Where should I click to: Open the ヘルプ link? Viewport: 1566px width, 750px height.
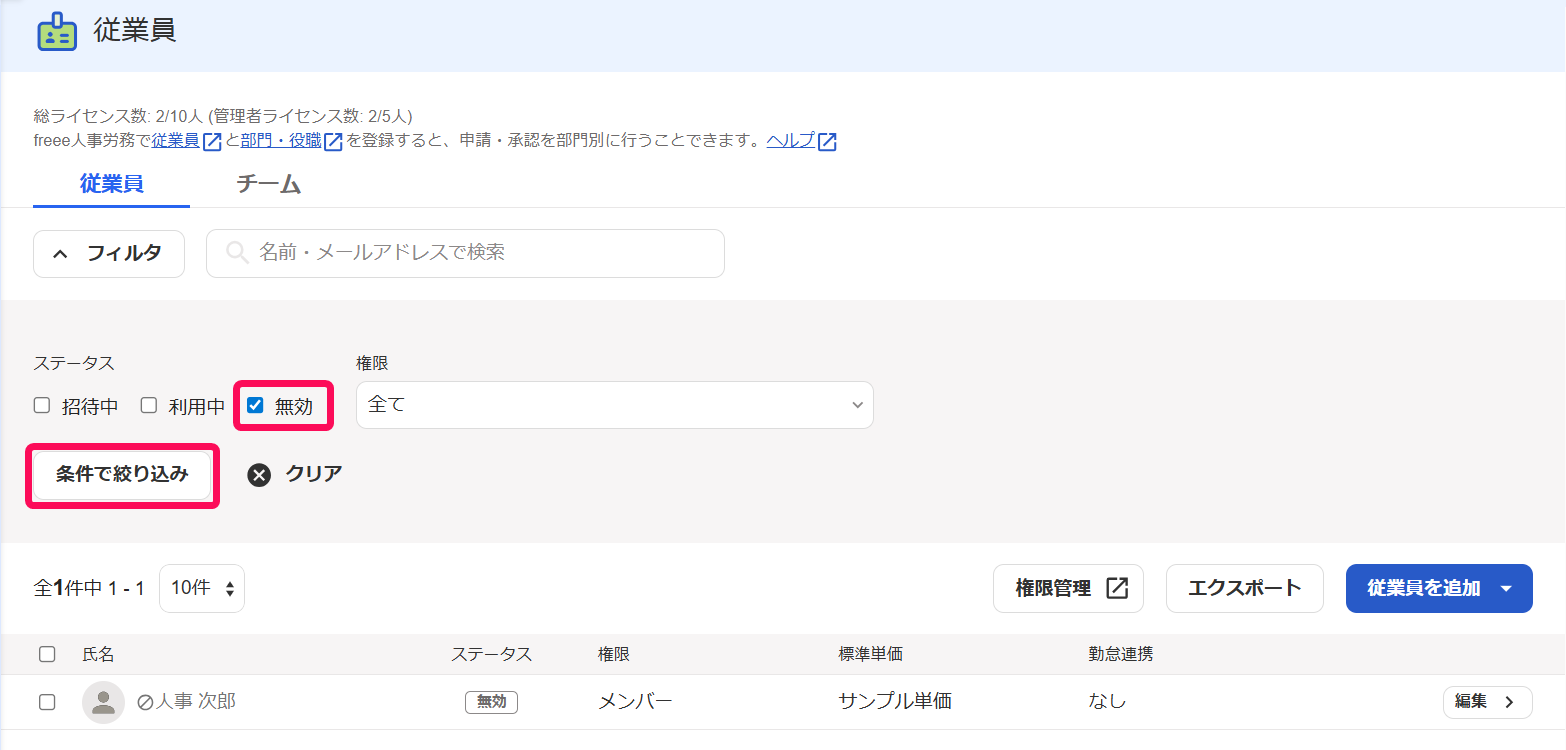[791, 141]
